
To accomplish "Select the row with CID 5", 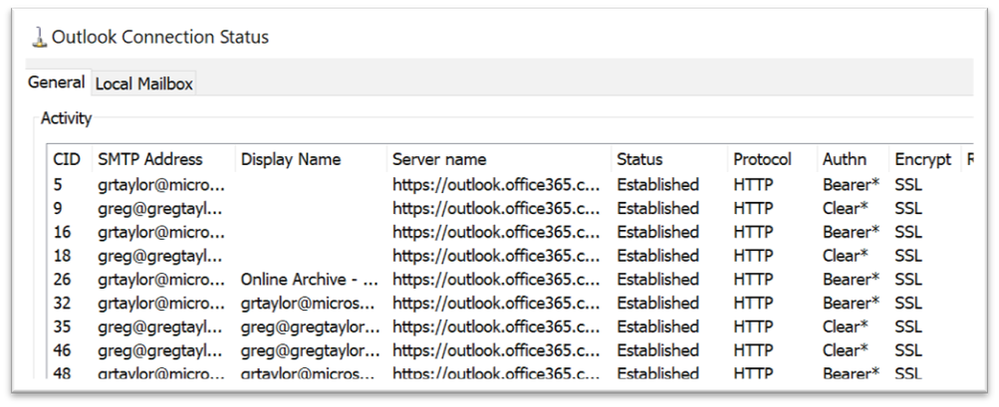I will click(510, 185).
